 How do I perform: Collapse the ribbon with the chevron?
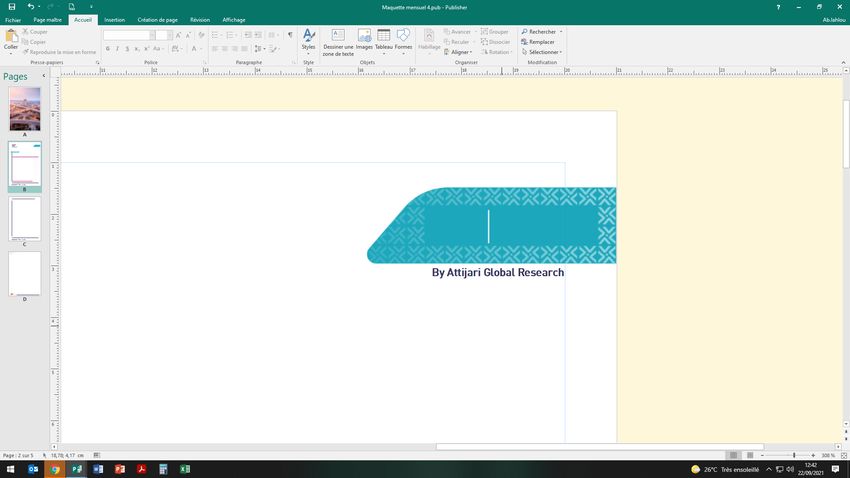point(843,63)
